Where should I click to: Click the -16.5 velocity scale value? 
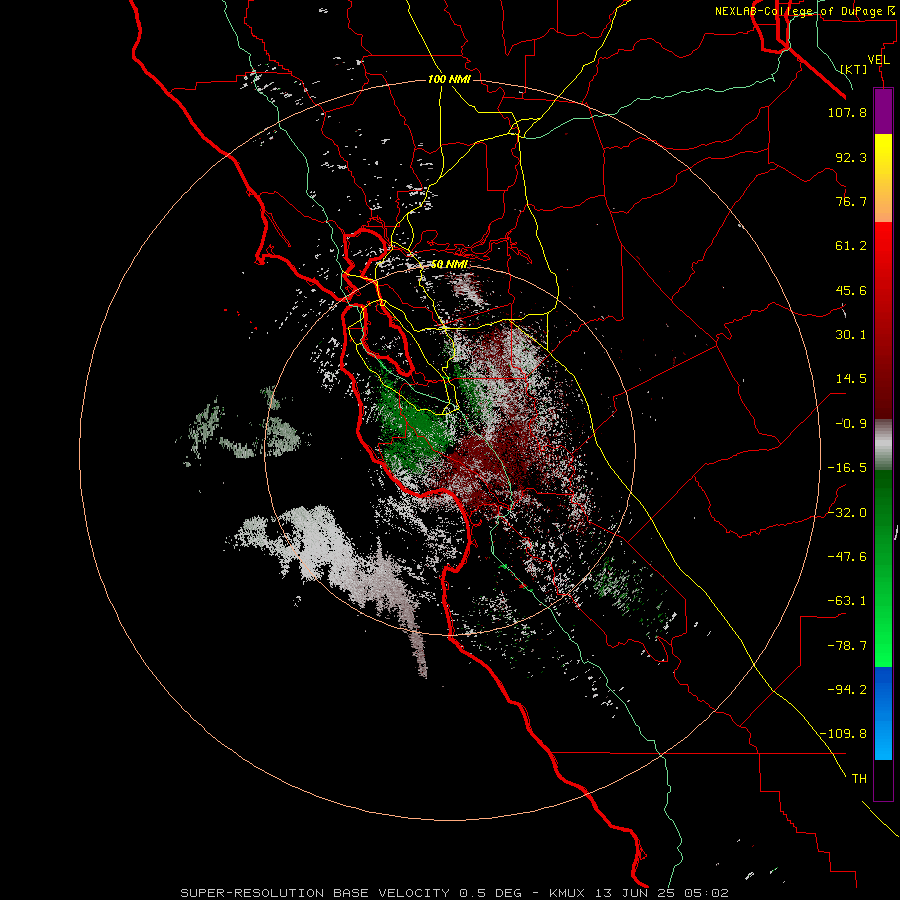[847, 468]
